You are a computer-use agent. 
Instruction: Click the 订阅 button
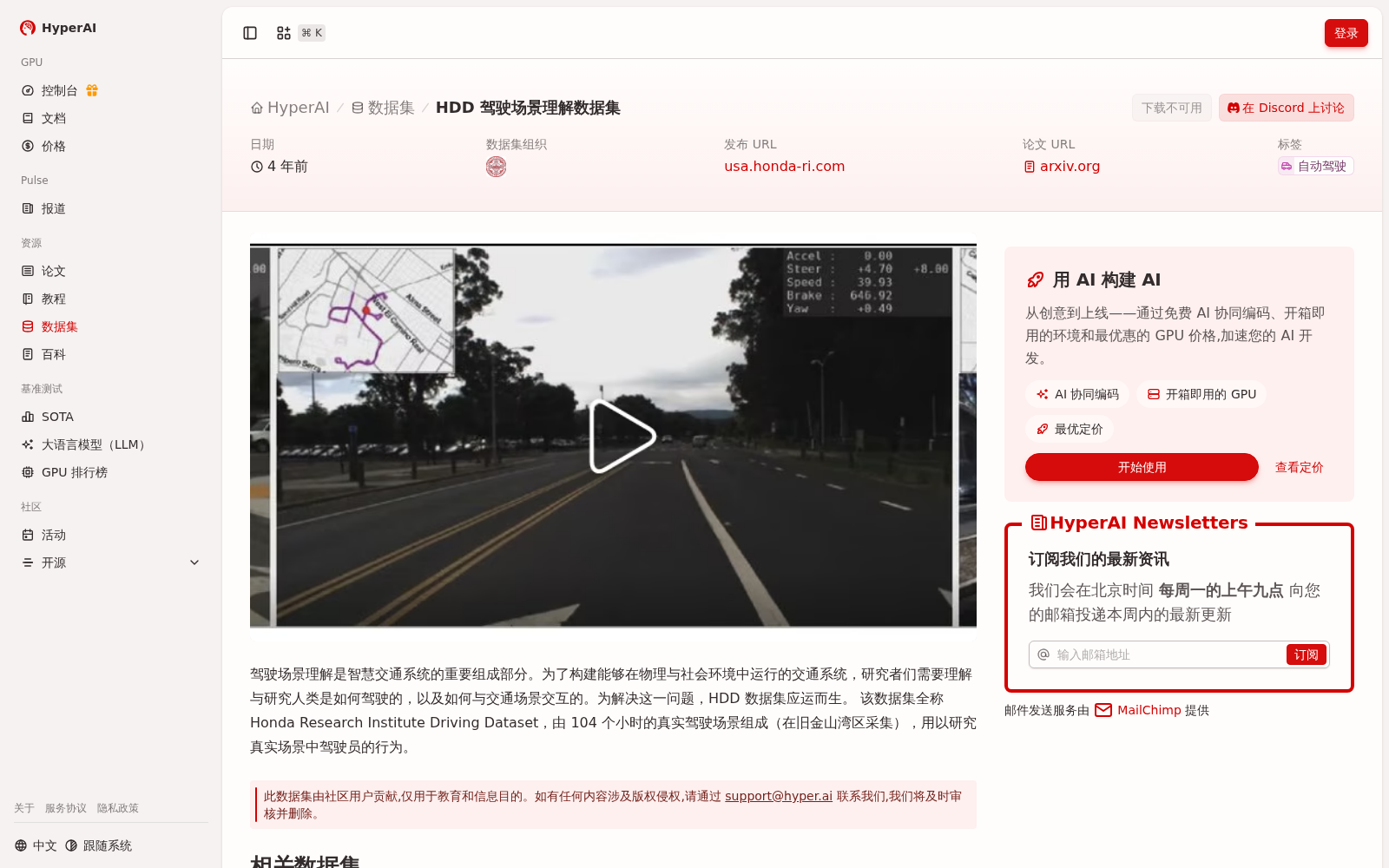(x=1306, y=654)
